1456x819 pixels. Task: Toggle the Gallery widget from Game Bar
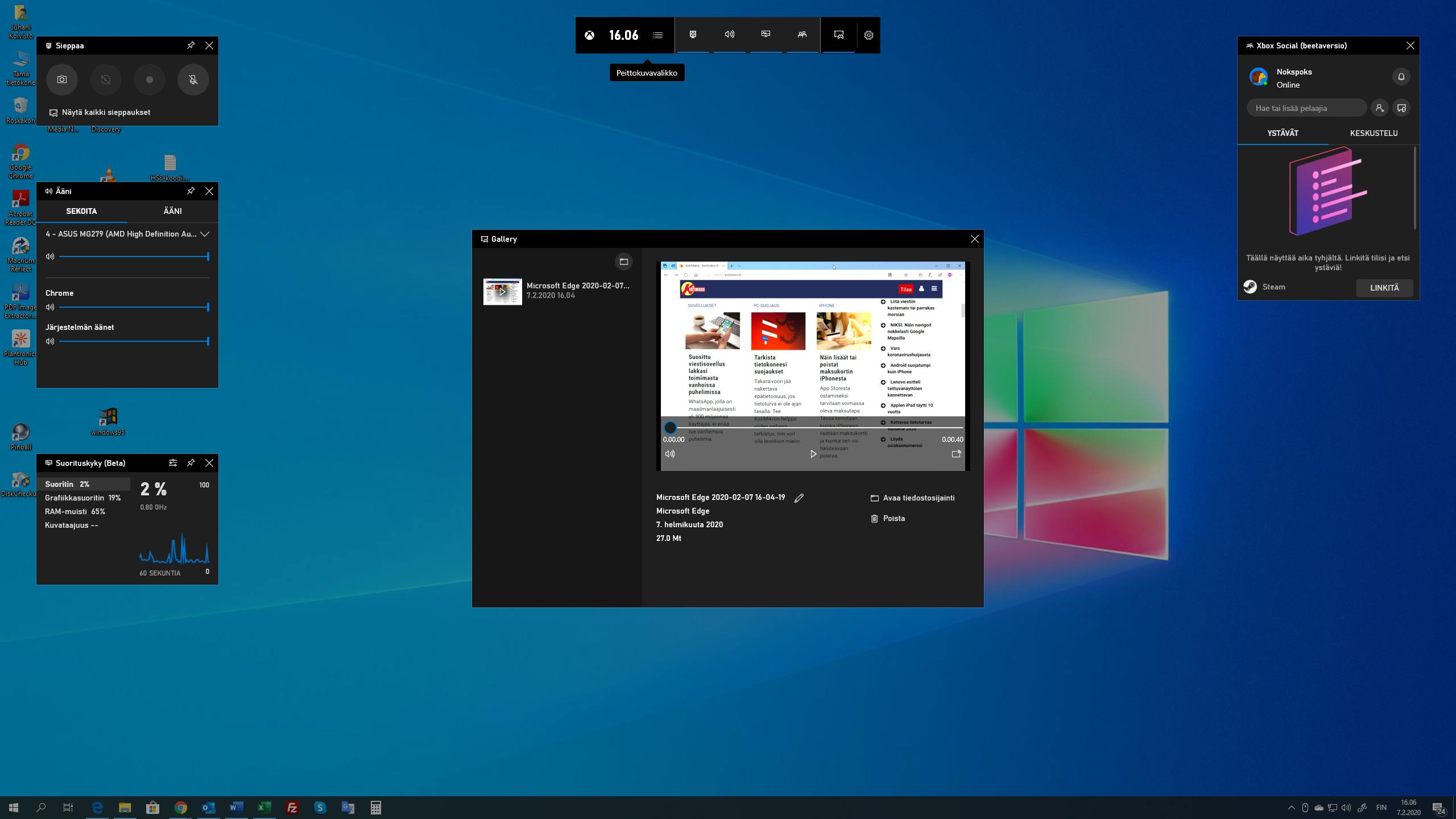pyautogui.click(x=839, y=35)
